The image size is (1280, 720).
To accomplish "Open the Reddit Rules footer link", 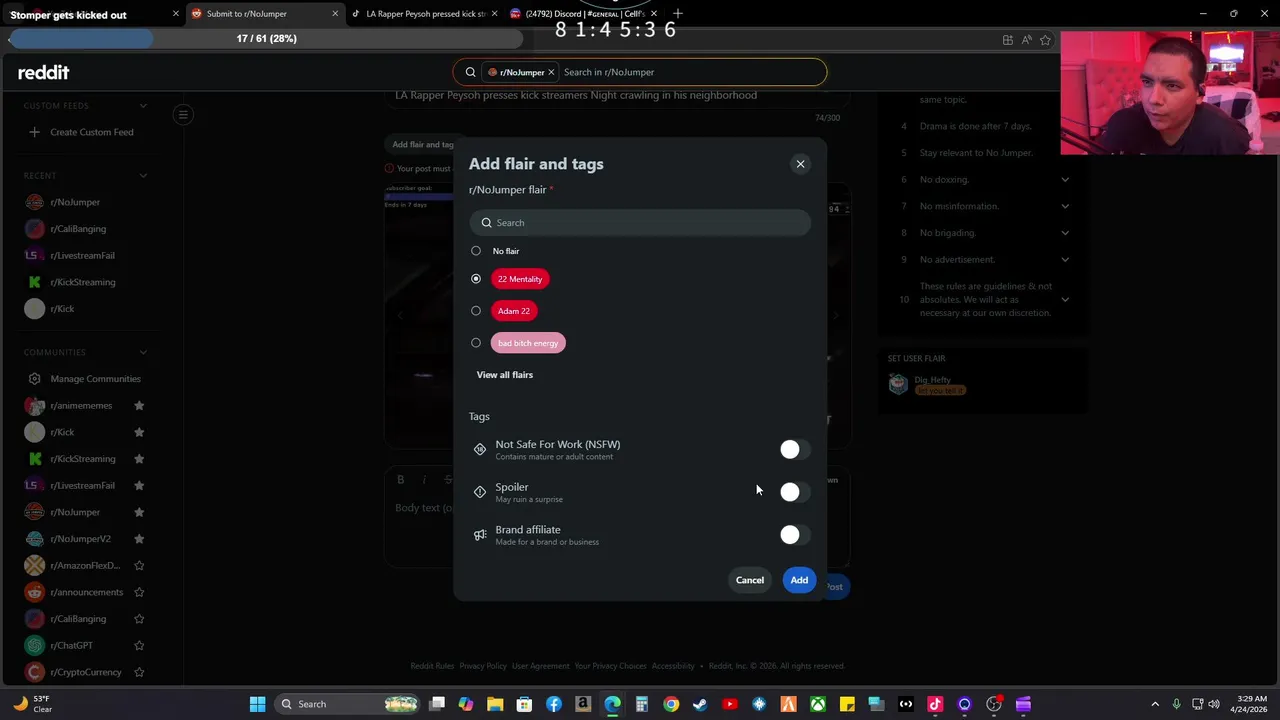I will 432,666.
